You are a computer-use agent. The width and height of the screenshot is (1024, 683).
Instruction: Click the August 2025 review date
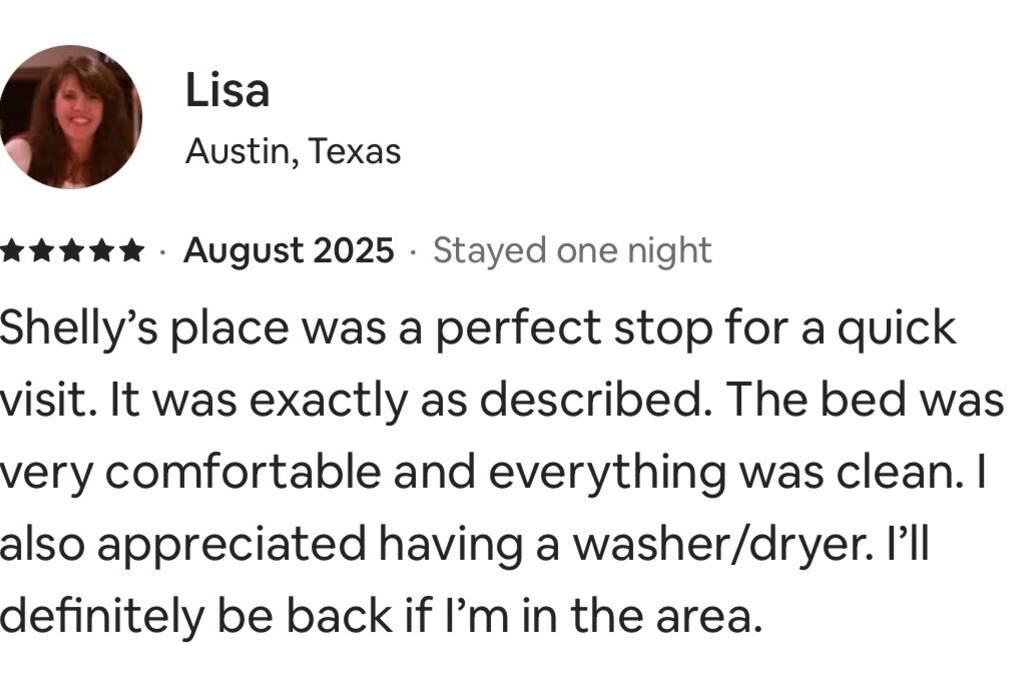point(288,251)
